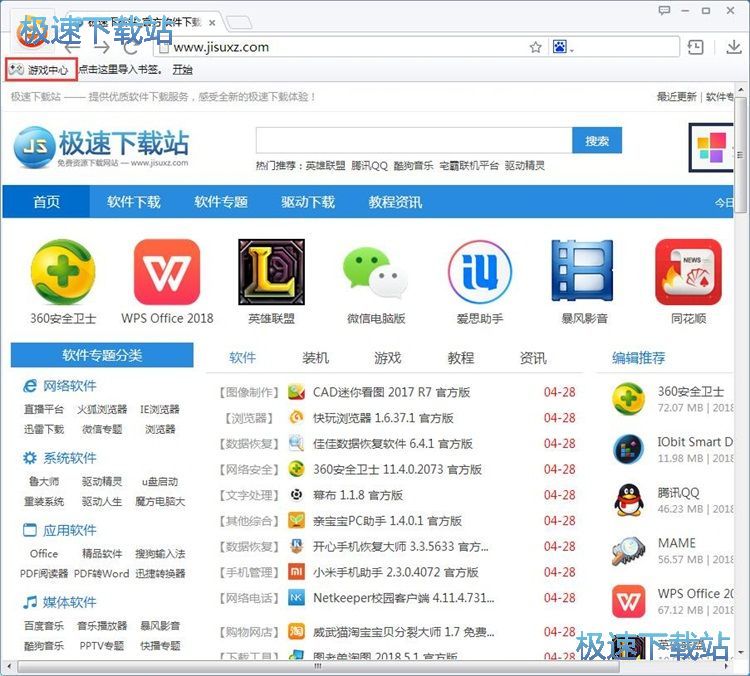Click the scroll down arrow of vertical scrollbar
This screenshot has height=676, width=750.
point(741,652)
